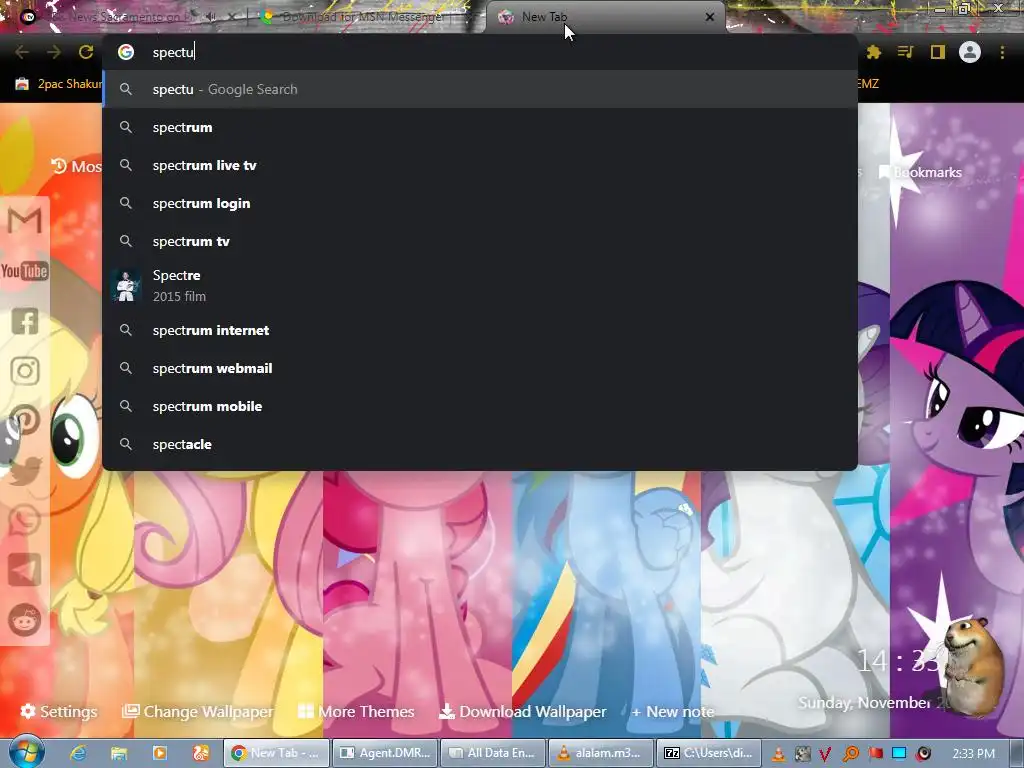The width and height of the screenshot is (1024, 768).
Task: Open the Facebook shortcut in sidebar
Action: pos(25,321)
